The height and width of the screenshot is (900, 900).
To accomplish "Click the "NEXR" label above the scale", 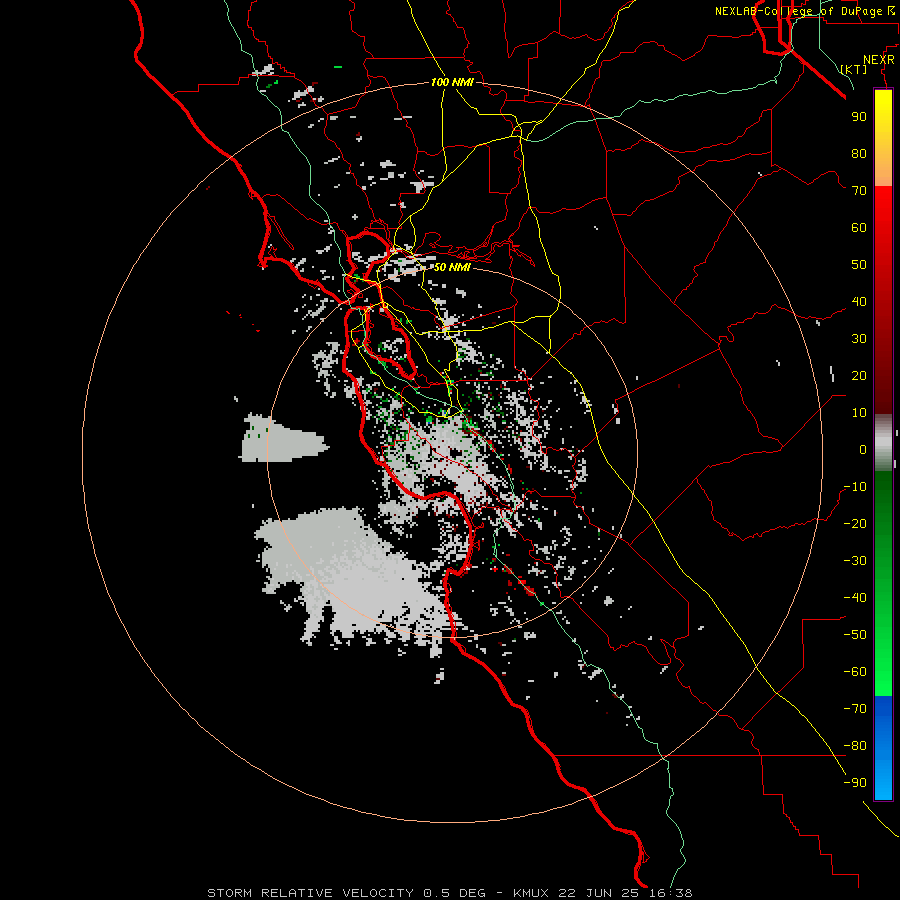I will (879, 60).
